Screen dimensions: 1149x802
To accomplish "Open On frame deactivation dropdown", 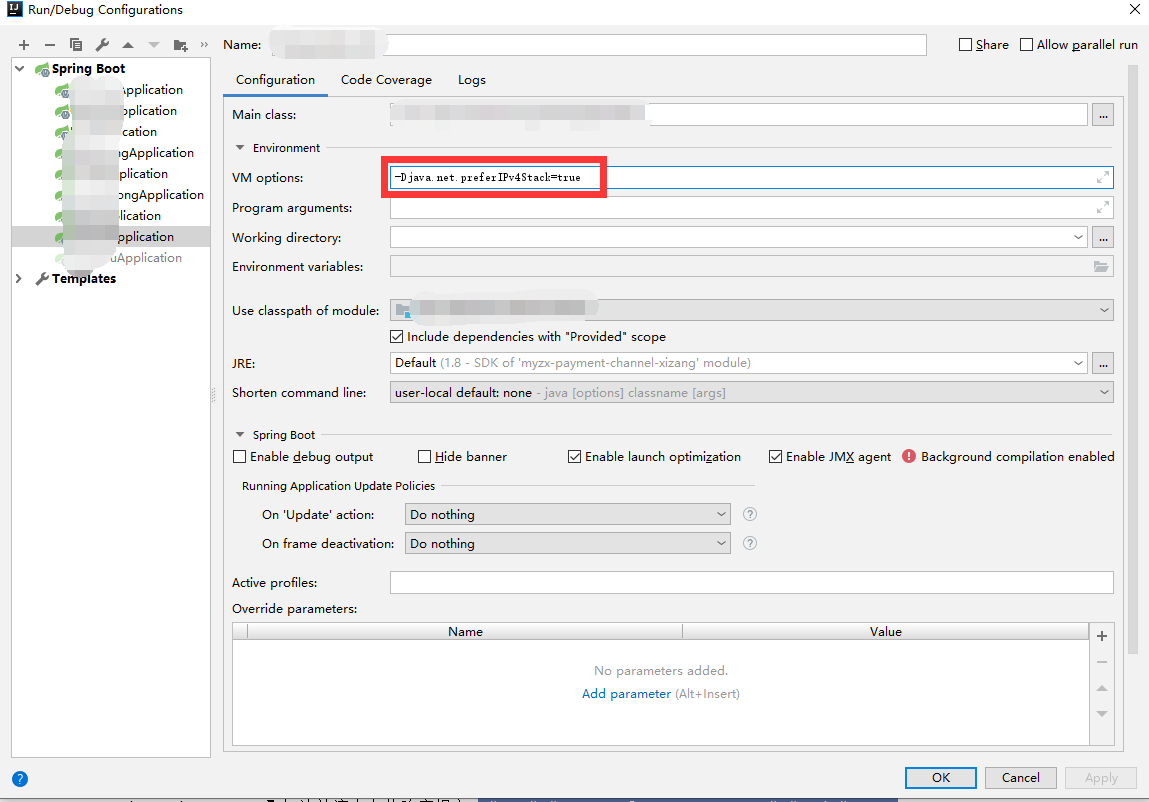I will click(721, 543).
